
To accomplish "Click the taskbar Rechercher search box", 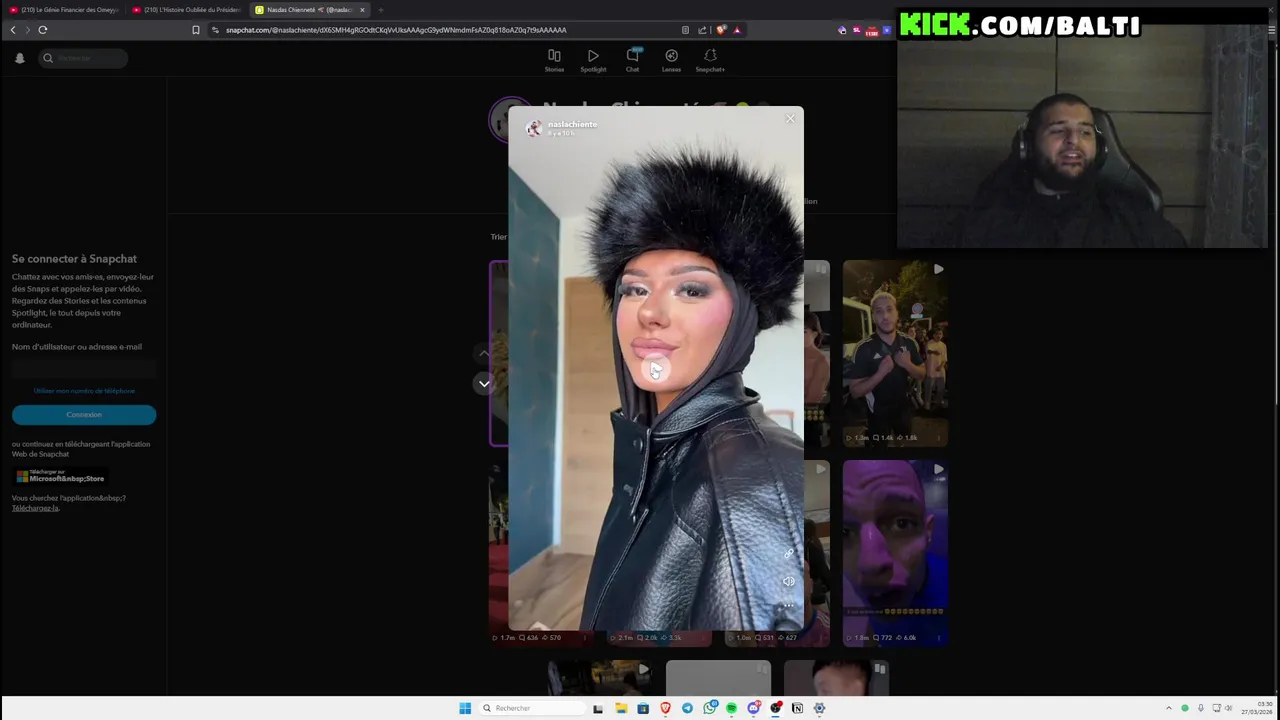I will (x=532, y=708).
